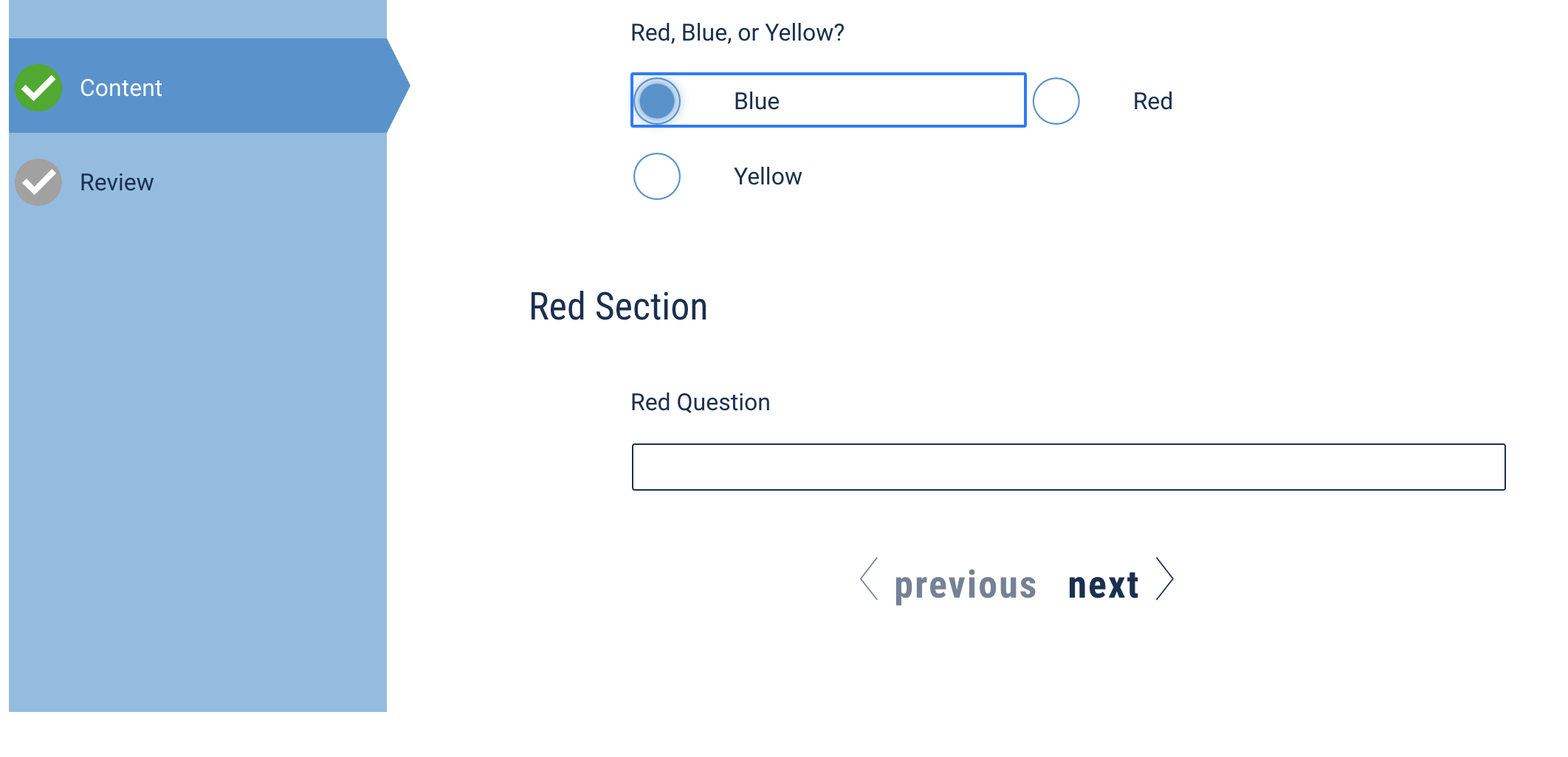Go to the next page
The height and width of the screenshot is (757, 1568).
1103,585
